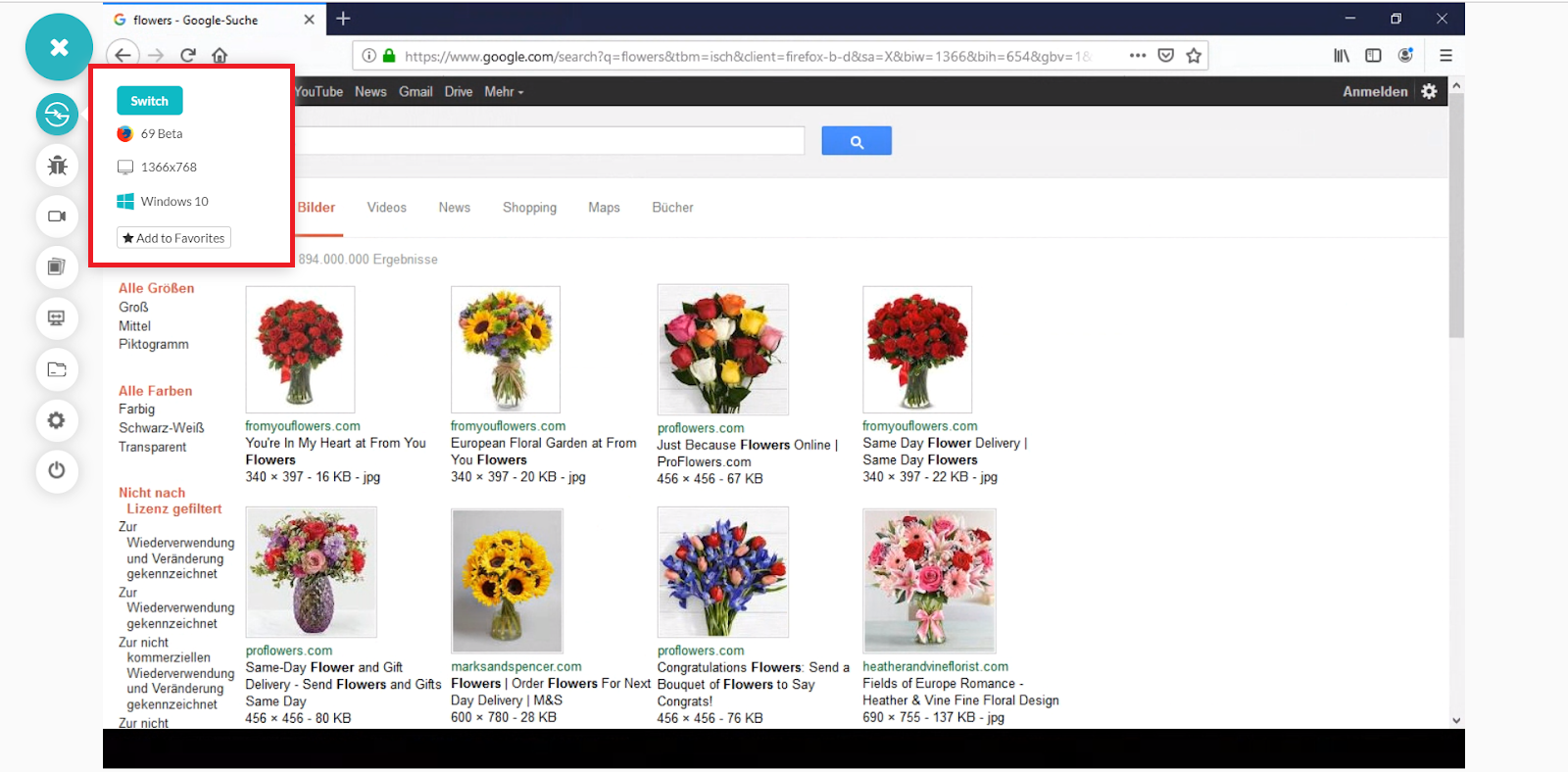The height and width of the screenshot is (772, 1568).
Task: Click the sunflower bouquet thumbnail from marksandspencer
Action: [507, 580]
